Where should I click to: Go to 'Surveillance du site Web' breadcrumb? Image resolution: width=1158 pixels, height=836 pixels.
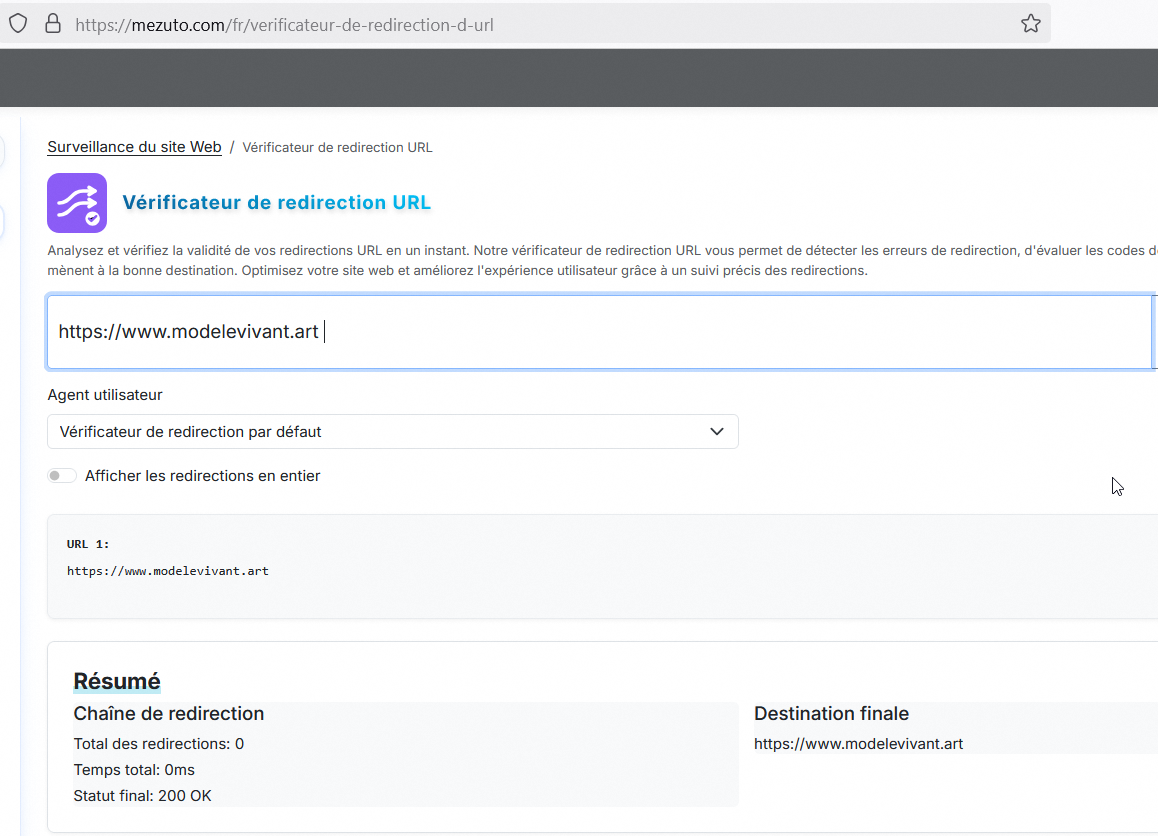pyautogui.click(x=134, y=147)
